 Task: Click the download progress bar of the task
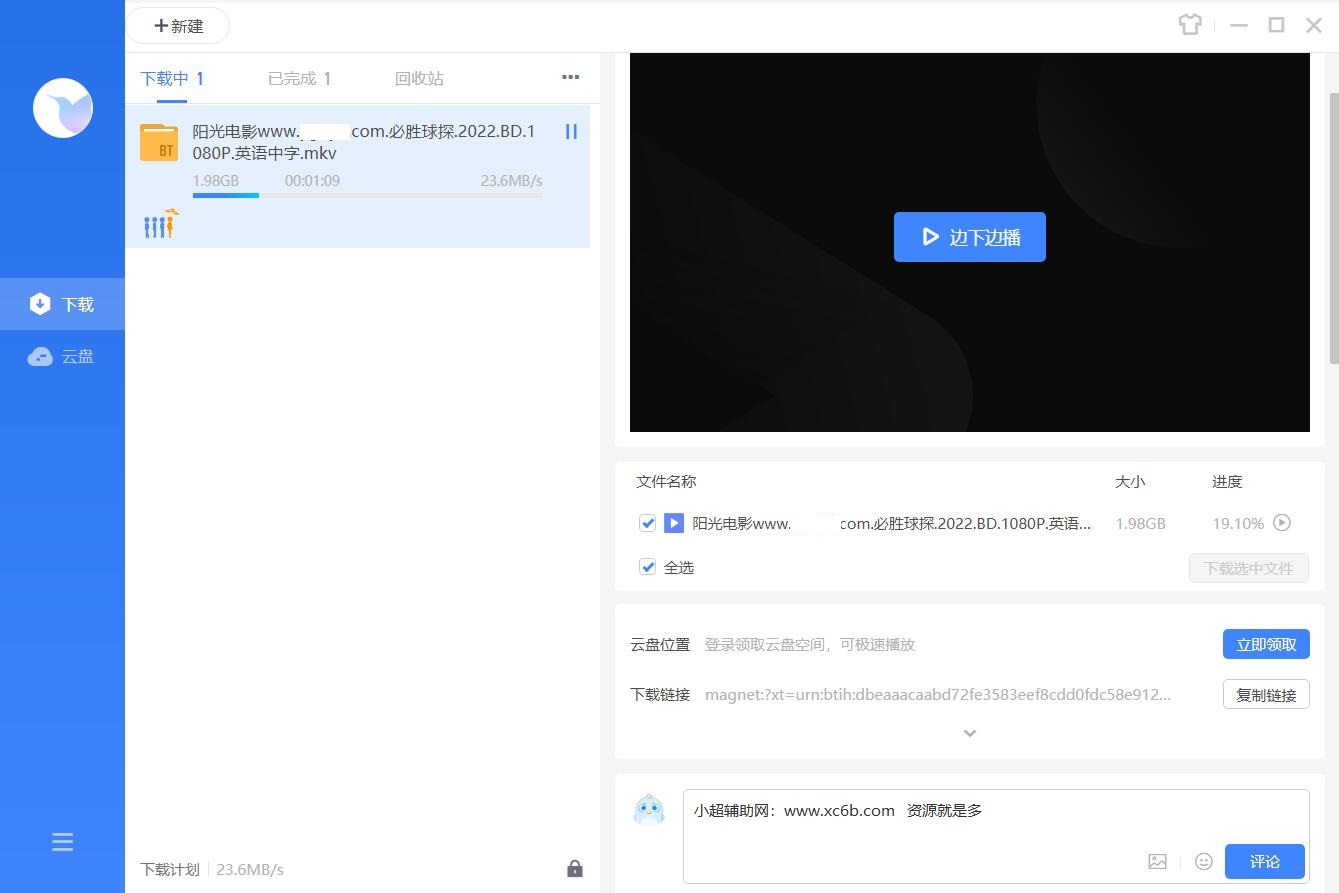[367, 196]
